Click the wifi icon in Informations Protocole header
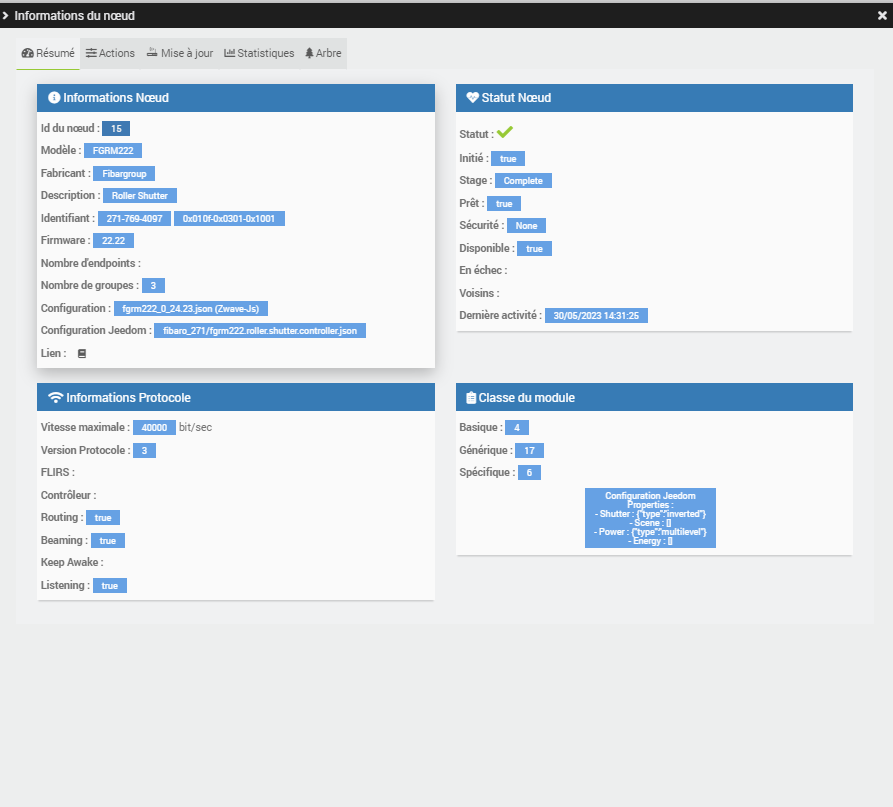This screenshot has width=893, height=807. pyautogui.click(x=55, y=398)
